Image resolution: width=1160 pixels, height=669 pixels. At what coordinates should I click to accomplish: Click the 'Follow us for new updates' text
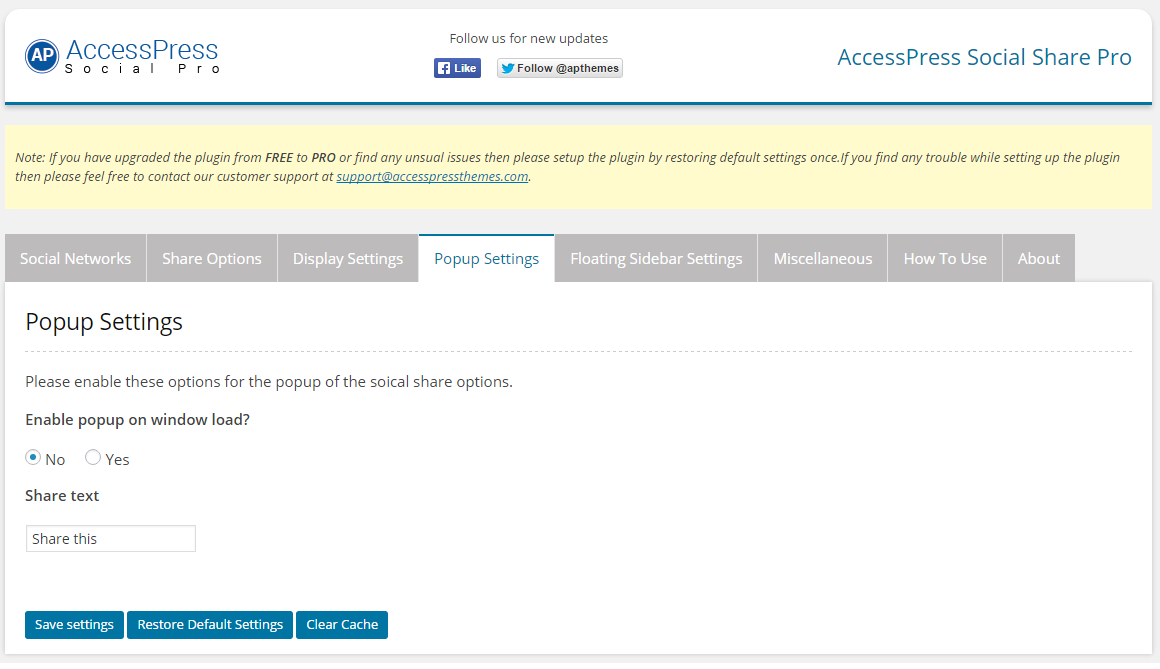pos(528,38)
